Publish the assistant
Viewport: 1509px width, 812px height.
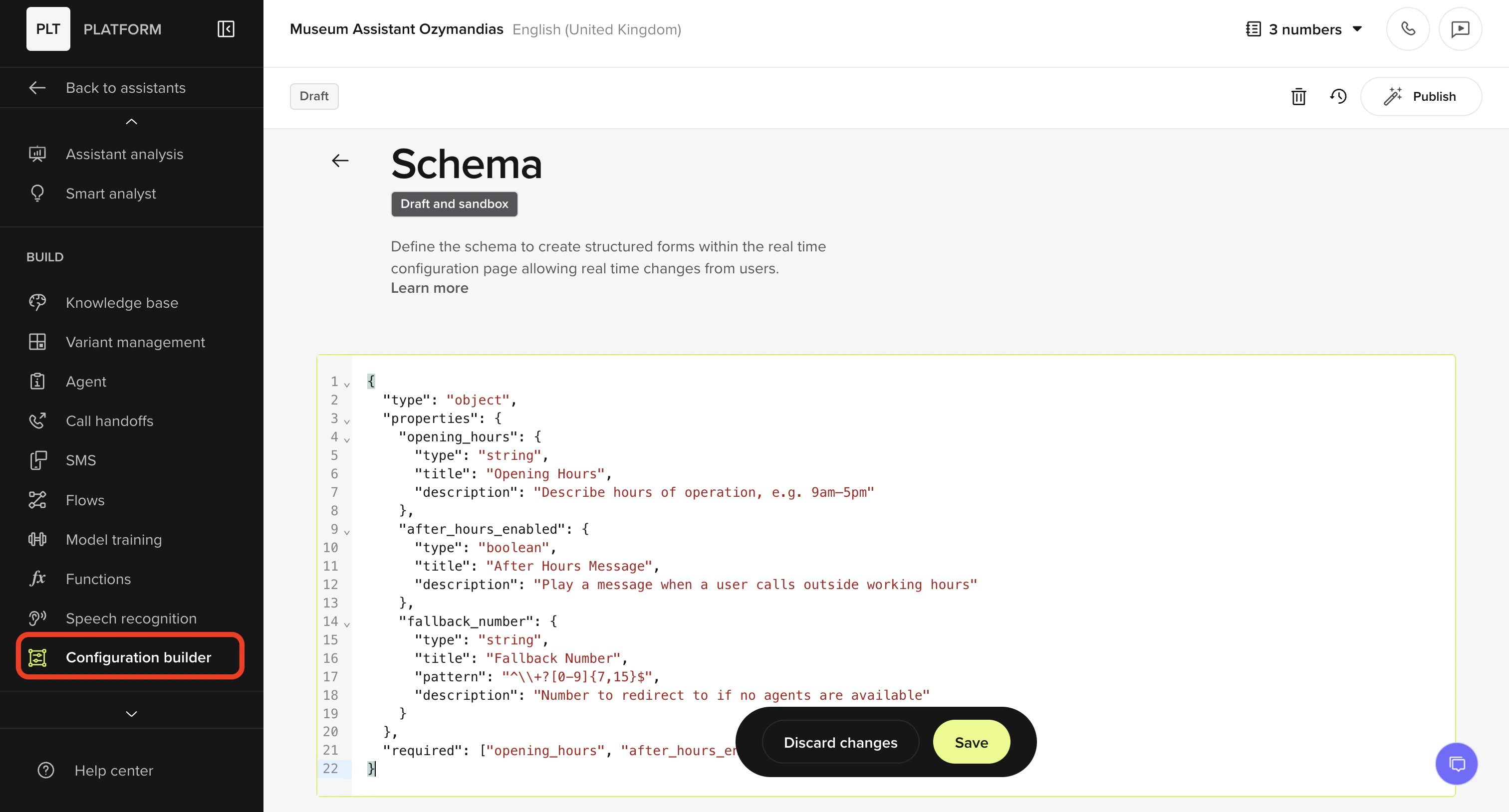coord(1422,96)
